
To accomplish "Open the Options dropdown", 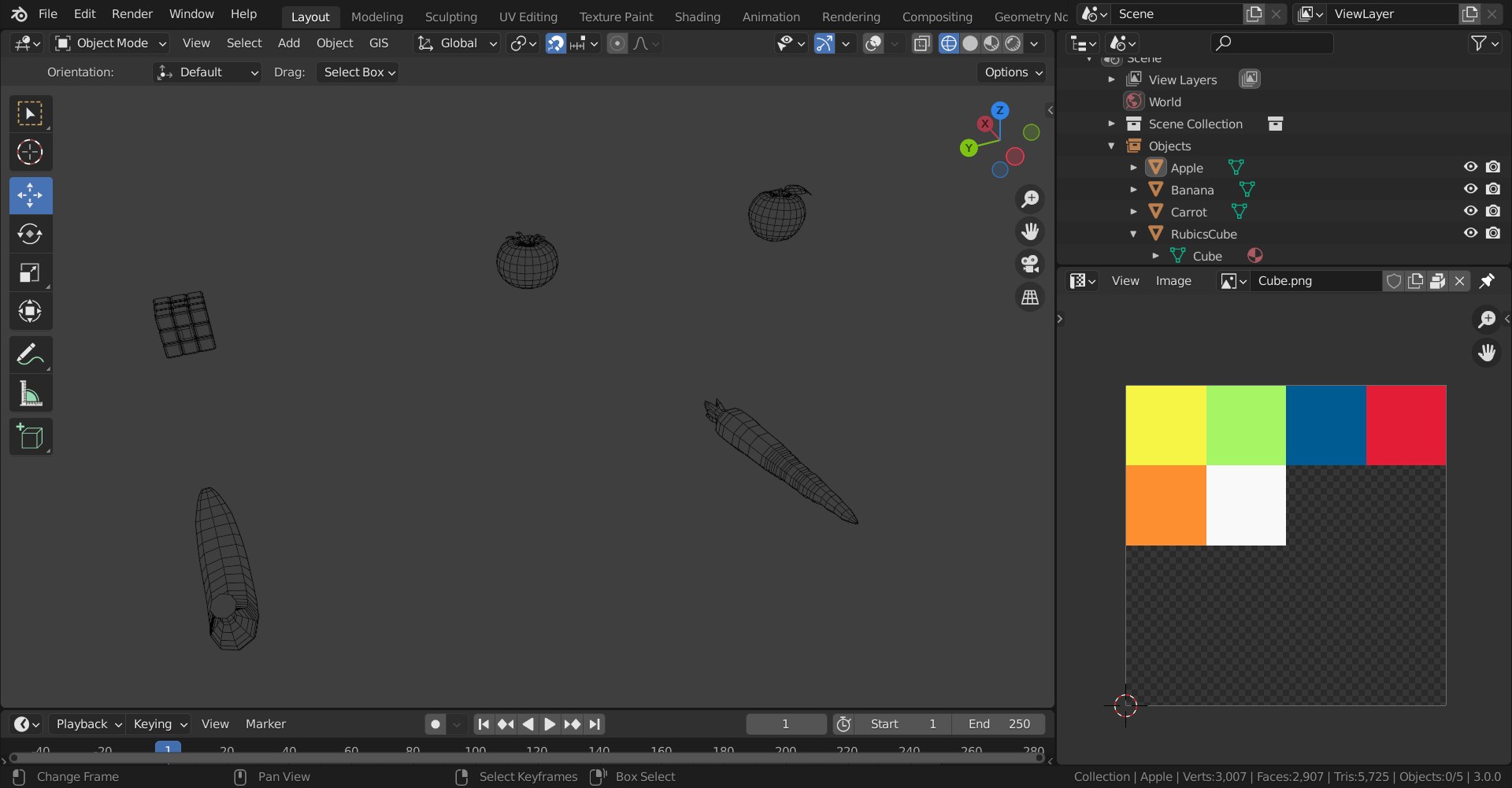I will pos(1012,72).
